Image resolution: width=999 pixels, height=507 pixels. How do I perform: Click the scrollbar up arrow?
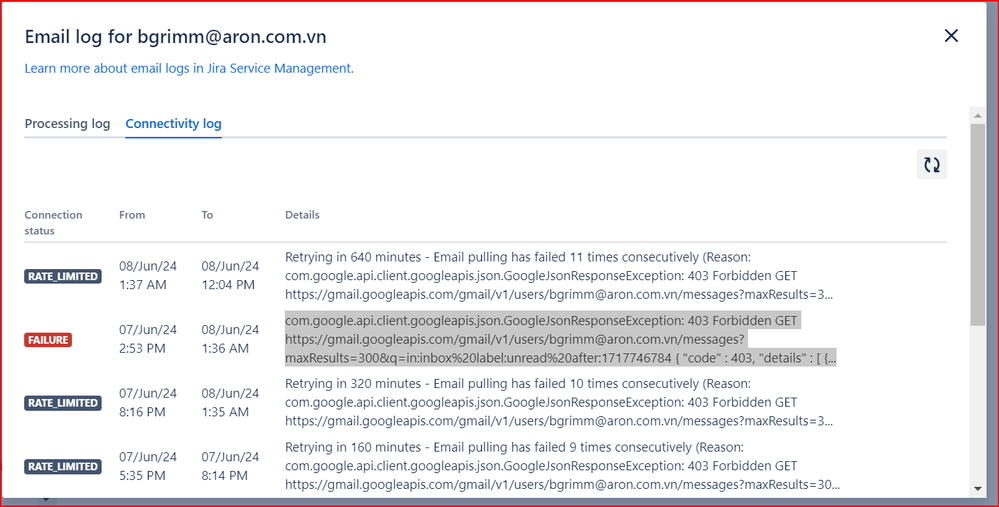977,116
